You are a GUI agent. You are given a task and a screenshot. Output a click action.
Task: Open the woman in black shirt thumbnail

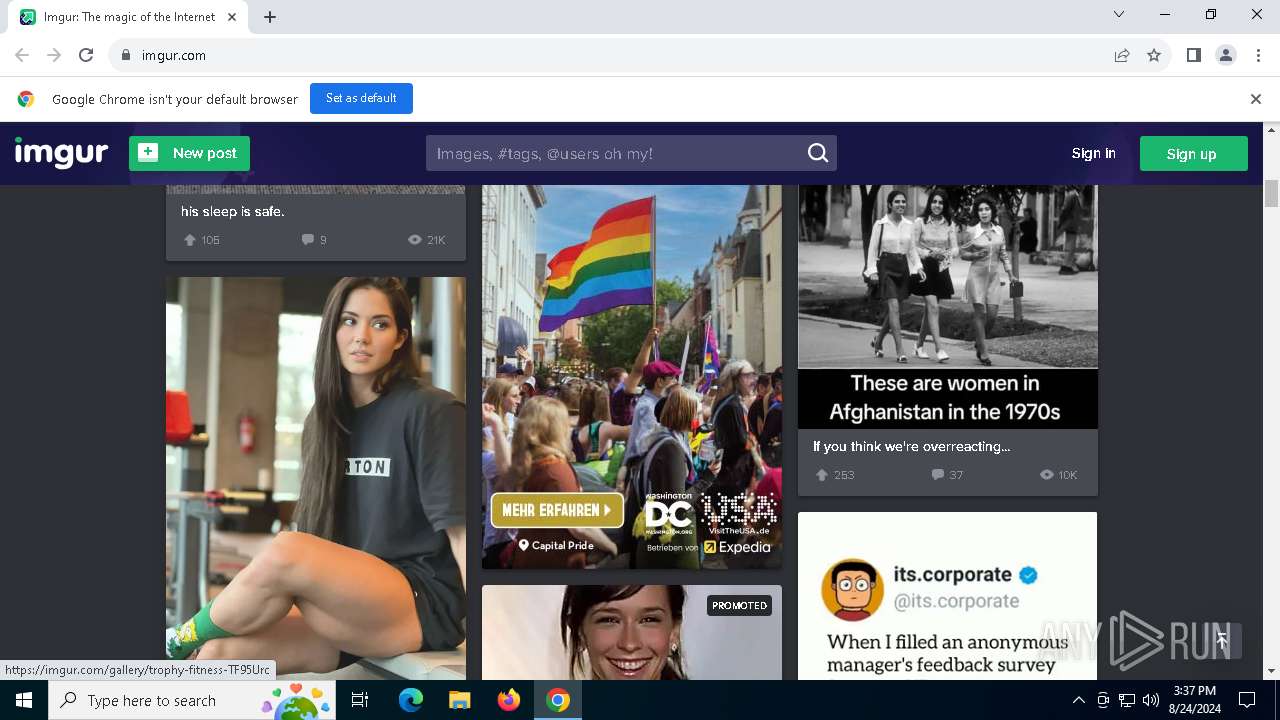click(316, 478)
